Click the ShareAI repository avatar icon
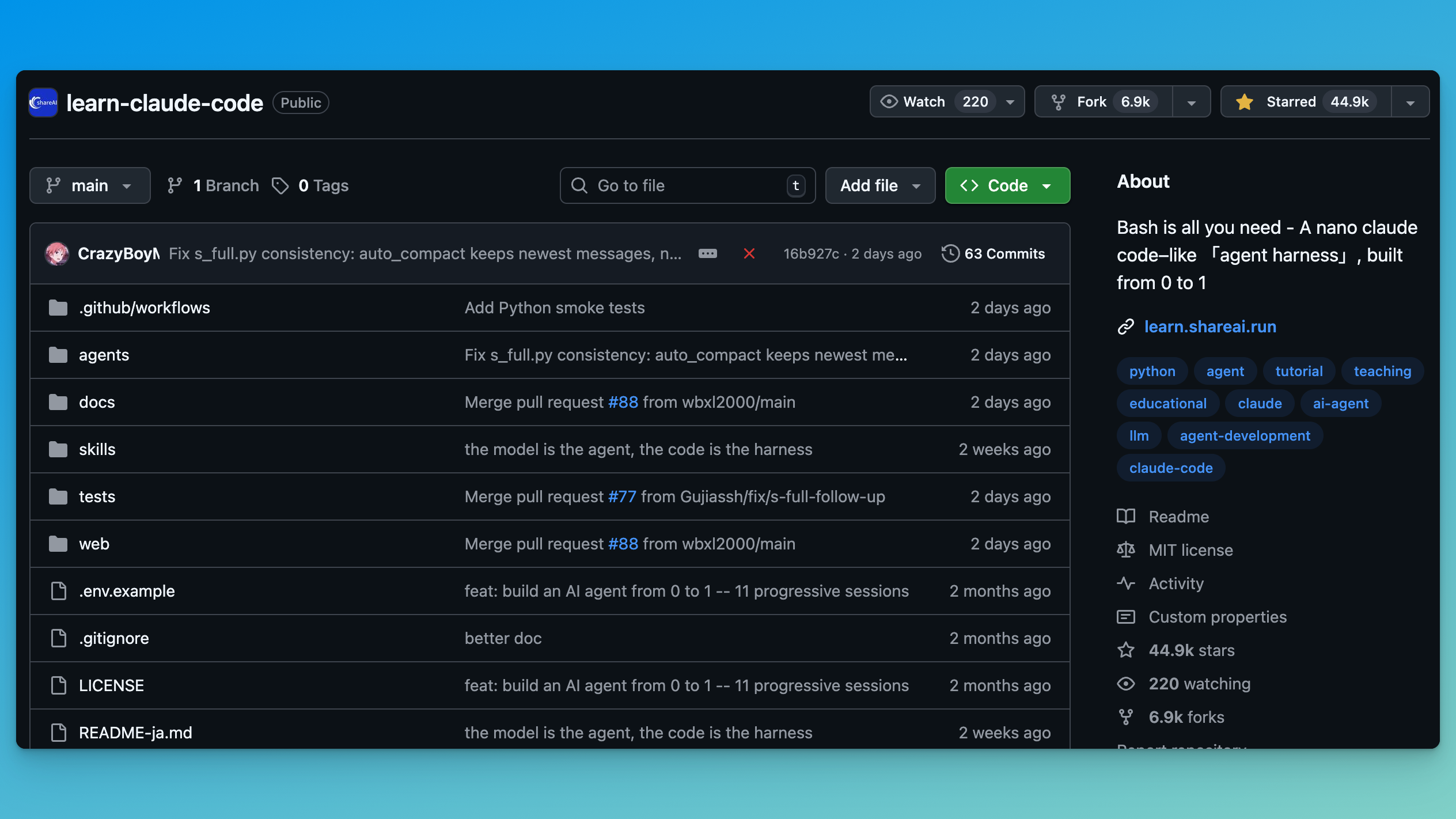Viewport: 1456px width, 819px height. click(x=43, y=103)
